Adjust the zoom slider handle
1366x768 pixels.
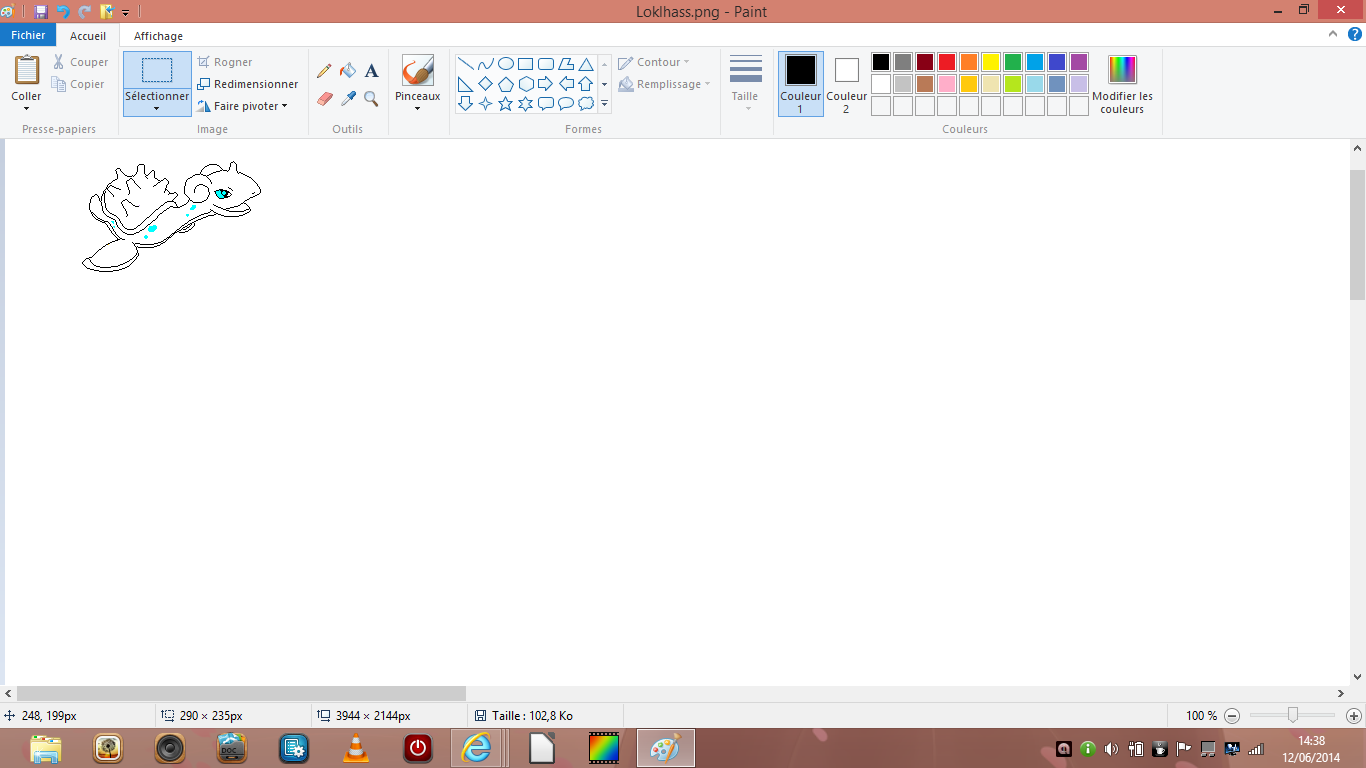1293,715
